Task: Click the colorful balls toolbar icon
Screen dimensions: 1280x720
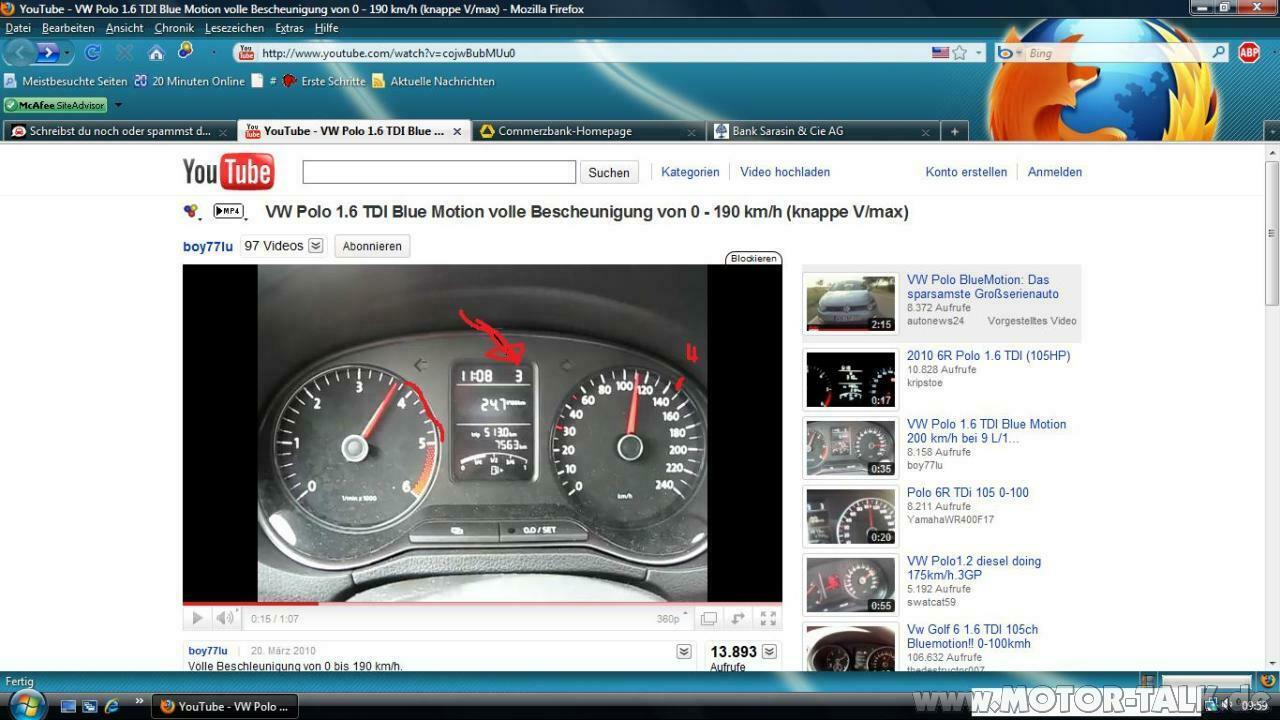Action: 186,50
